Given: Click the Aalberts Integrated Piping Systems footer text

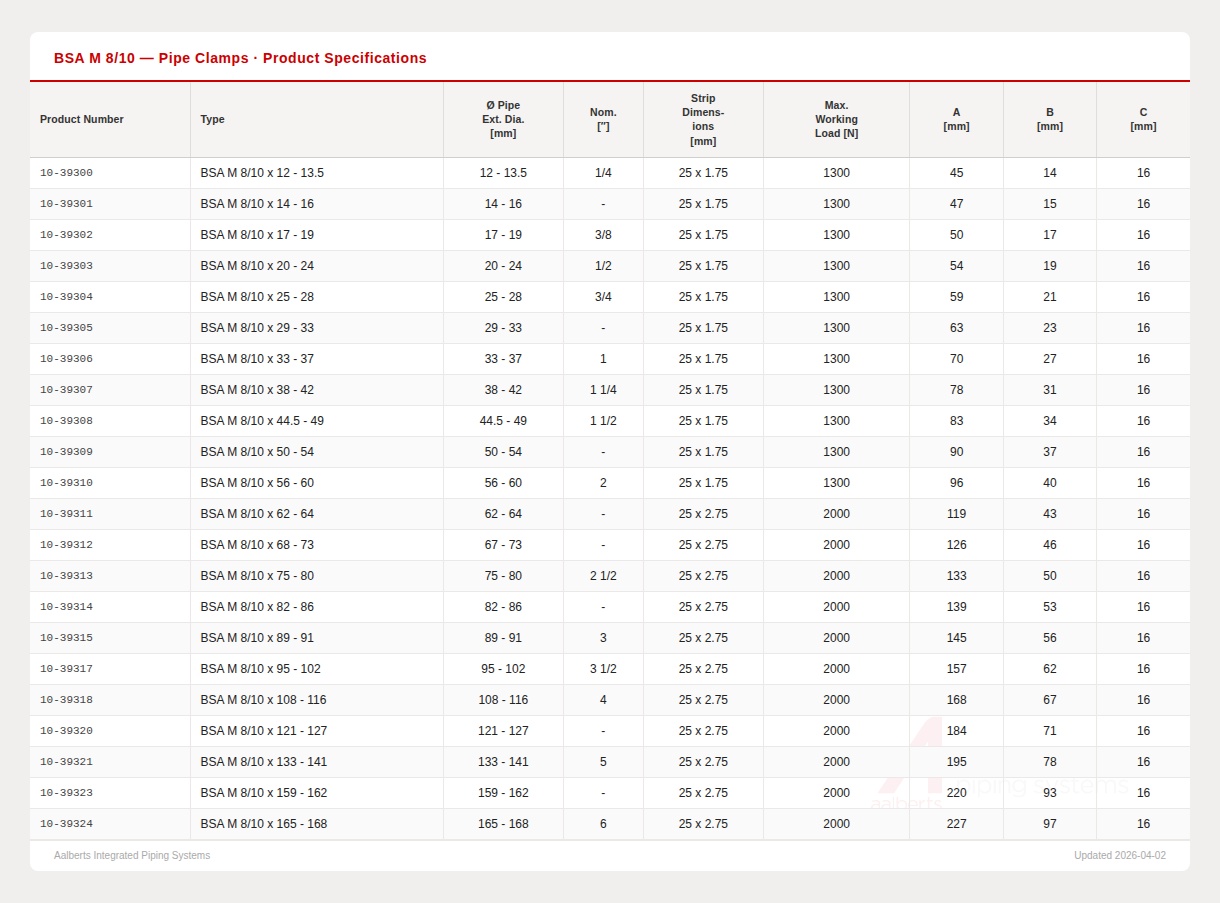Looking at the screenshot, I should coord(132,855).
